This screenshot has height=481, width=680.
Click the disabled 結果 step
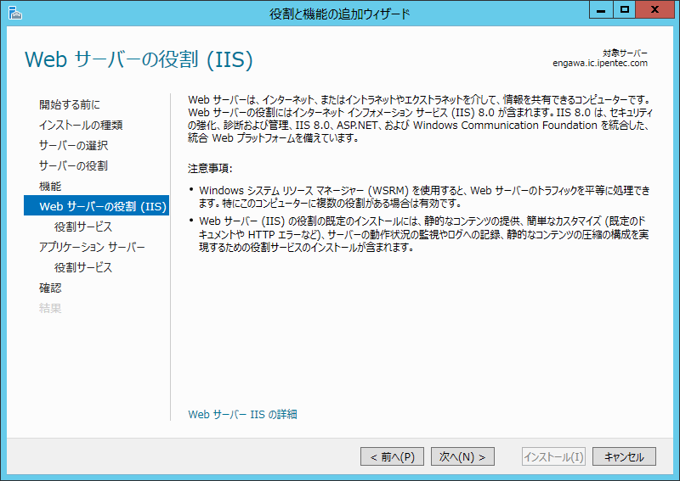(x=50, y=308)
